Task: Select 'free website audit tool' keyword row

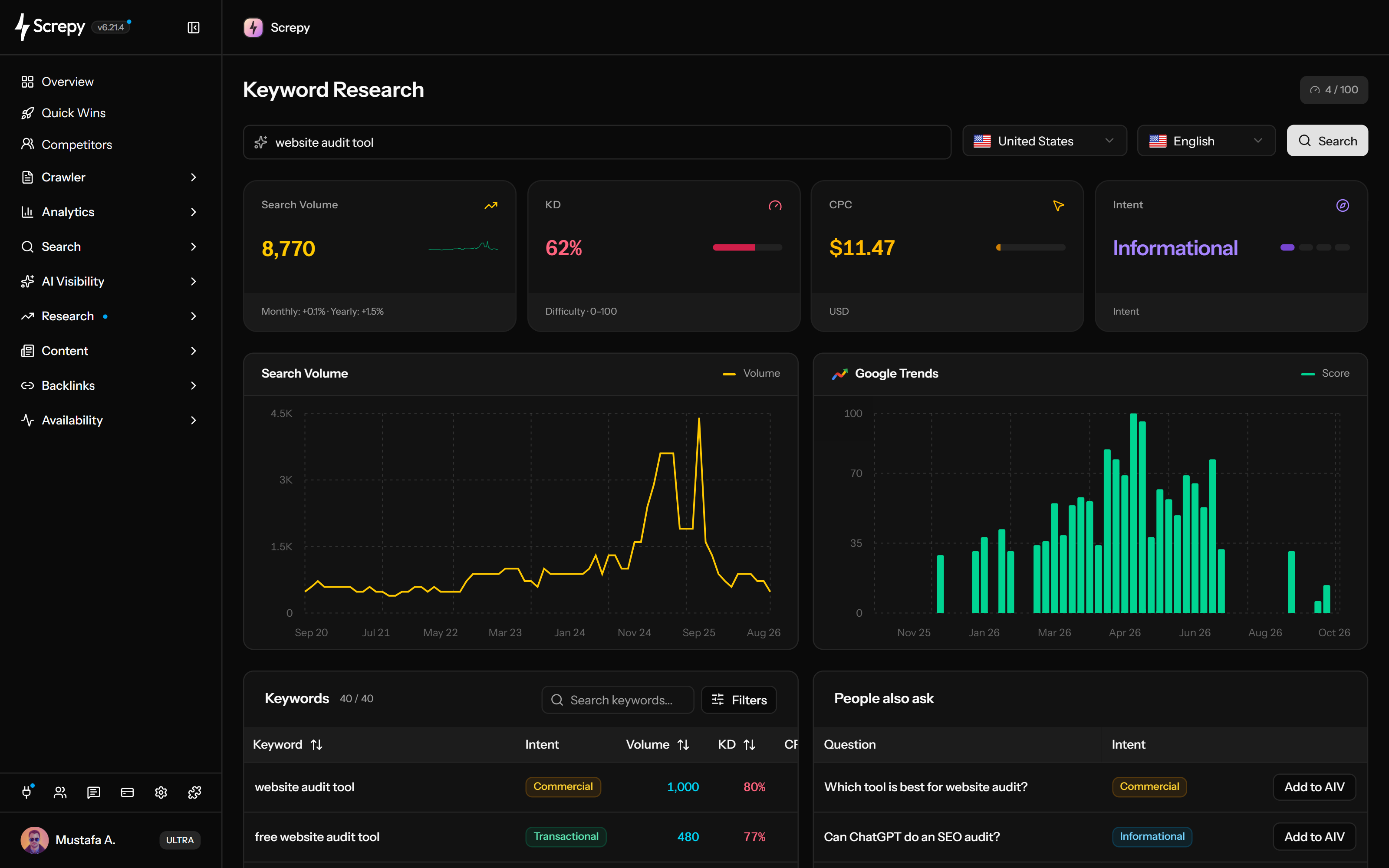Action: coord(520,836)
